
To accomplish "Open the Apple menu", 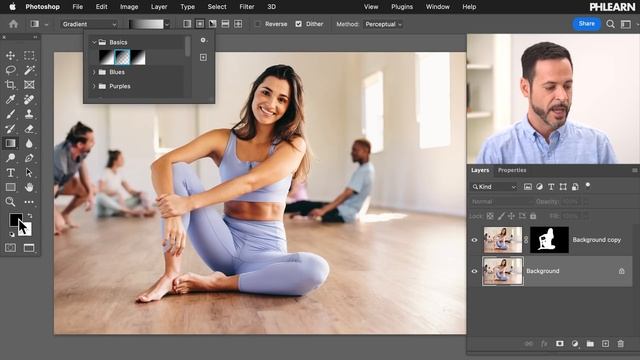I will pos(13,7).
